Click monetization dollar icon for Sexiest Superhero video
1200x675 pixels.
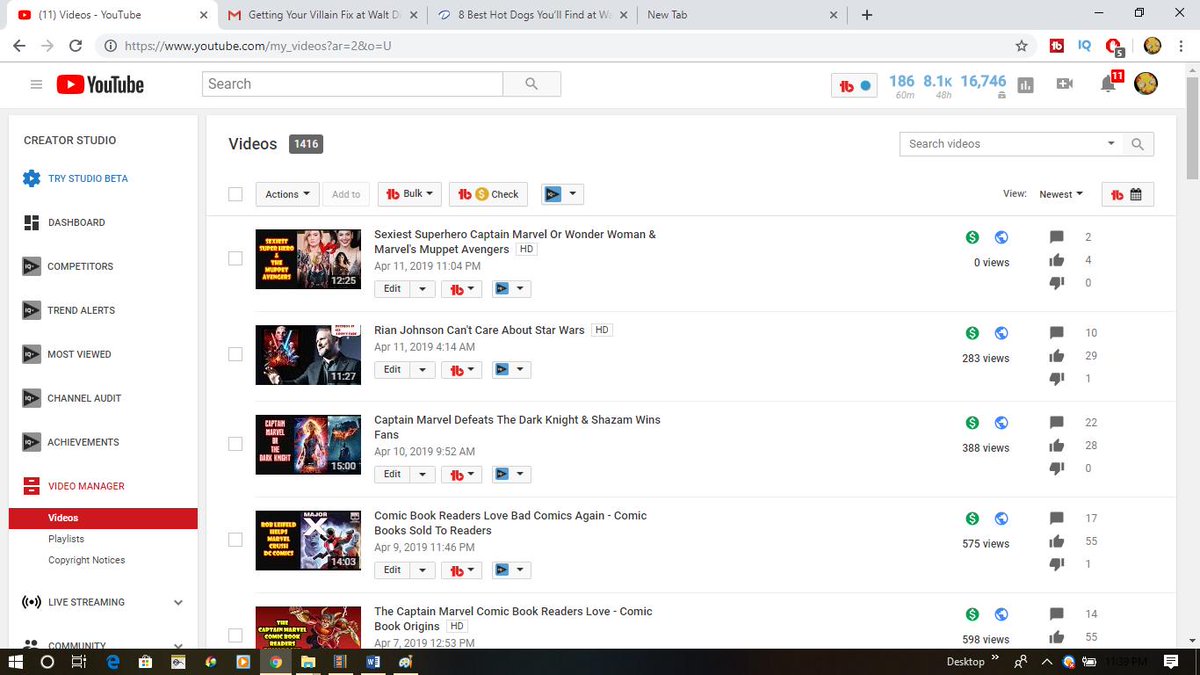tap(972, 237)
